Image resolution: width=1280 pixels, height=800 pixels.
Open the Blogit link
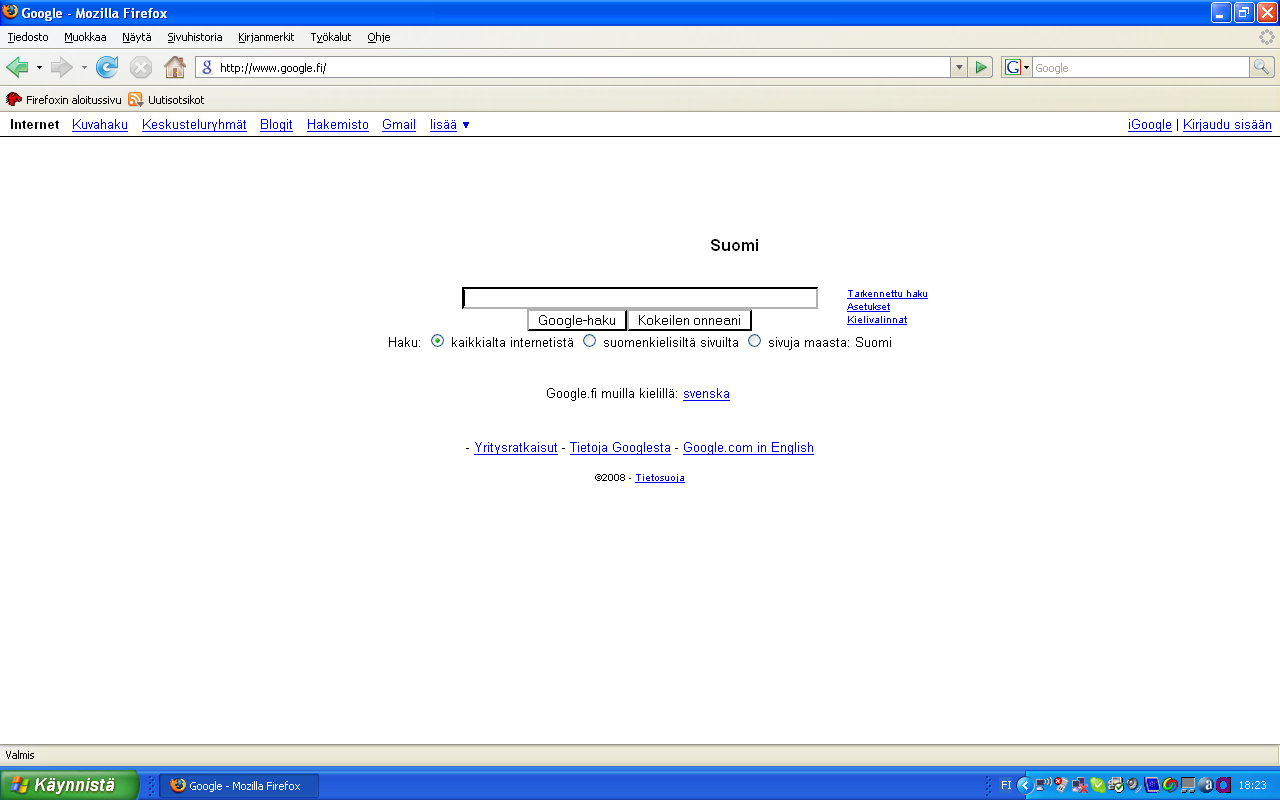coord(276,125)
